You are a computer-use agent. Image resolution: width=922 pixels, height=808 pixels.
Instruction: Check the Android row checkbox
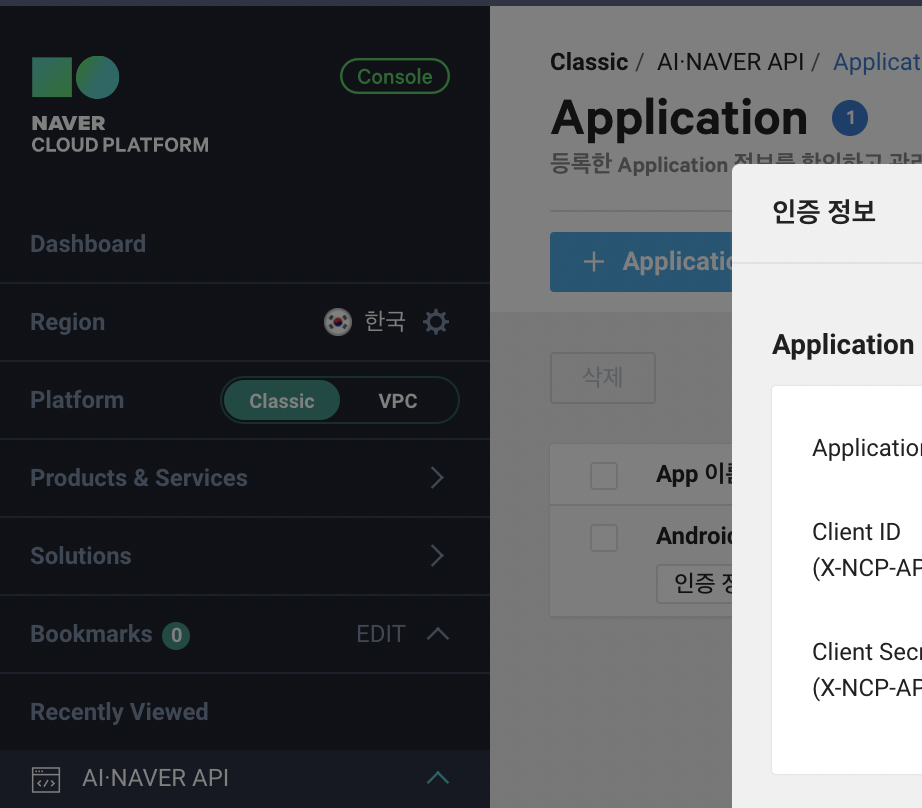click(604, 537)
